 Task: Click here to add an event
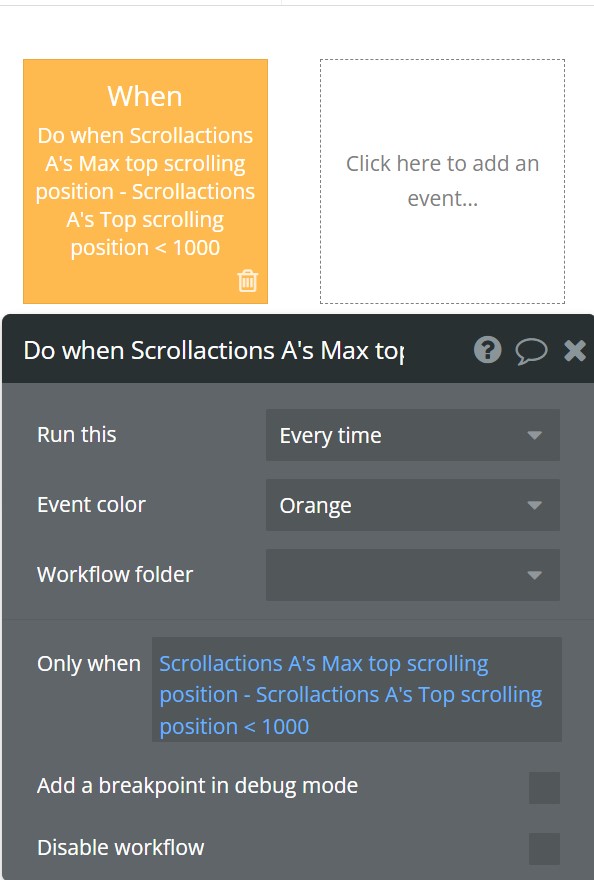pyautogui.click(x=442, y=181)
